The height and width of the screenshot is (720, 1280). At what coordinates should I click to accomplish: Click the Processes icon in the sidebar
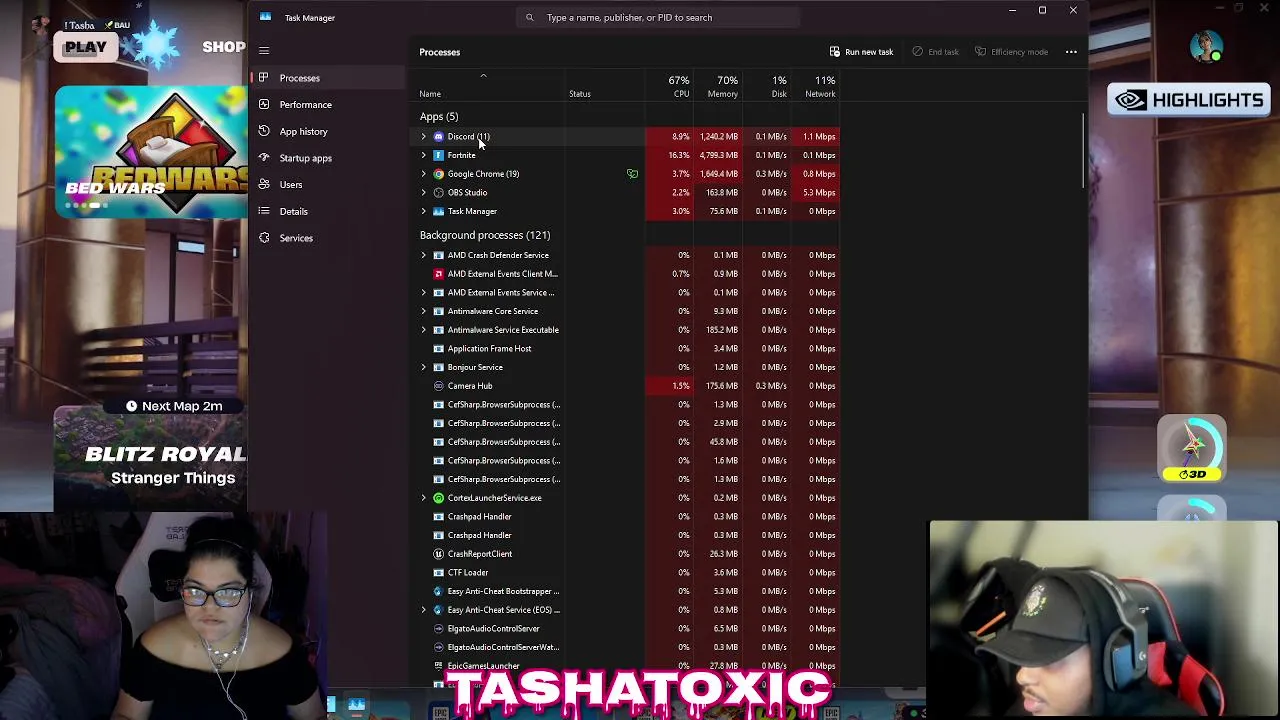[263, 78]
